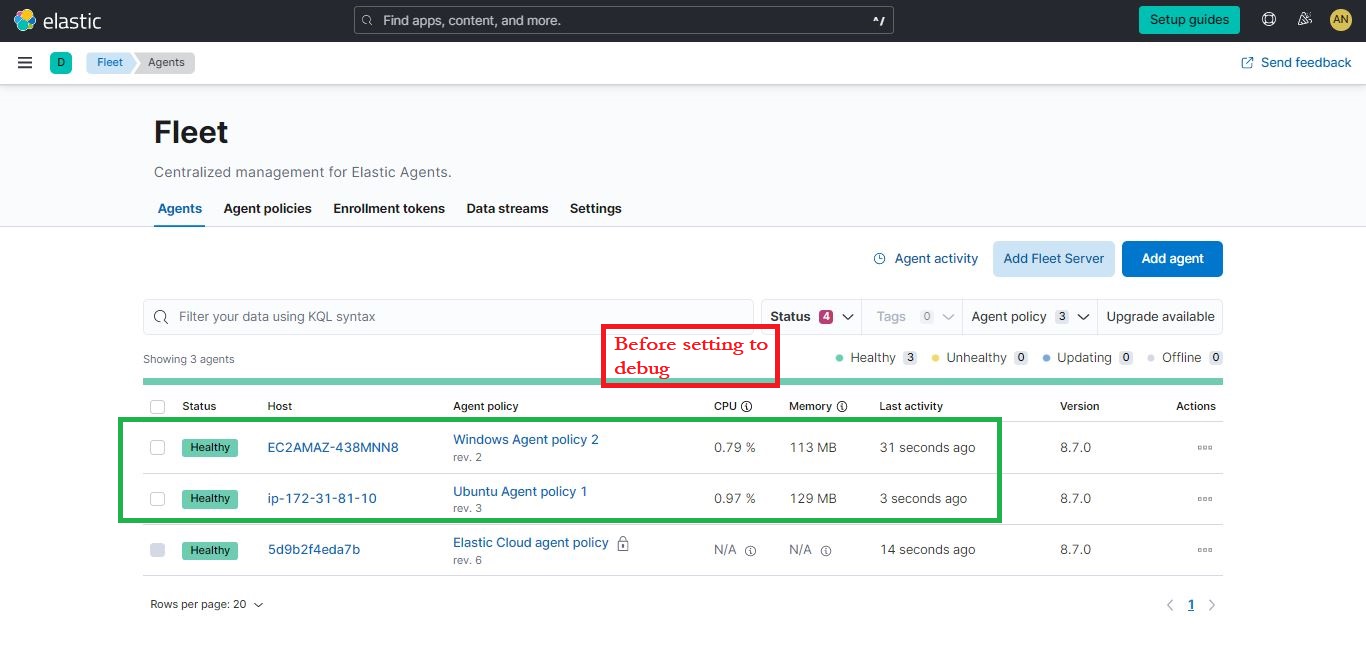The height and width of the screenshot is (650, 1366).
Task: Click the CPU column info icon
Action: pos(747,405)
